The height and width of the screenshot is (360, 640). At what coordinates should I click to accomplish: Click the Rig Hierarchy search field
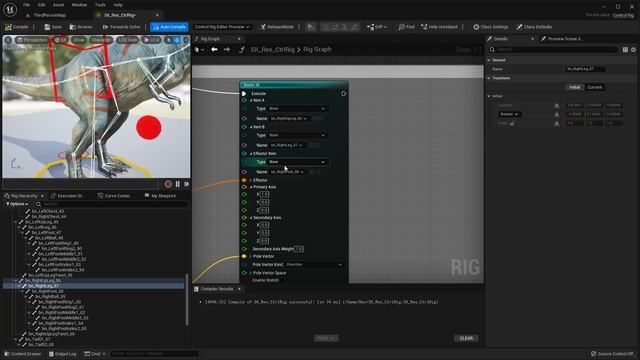point(112,204)
